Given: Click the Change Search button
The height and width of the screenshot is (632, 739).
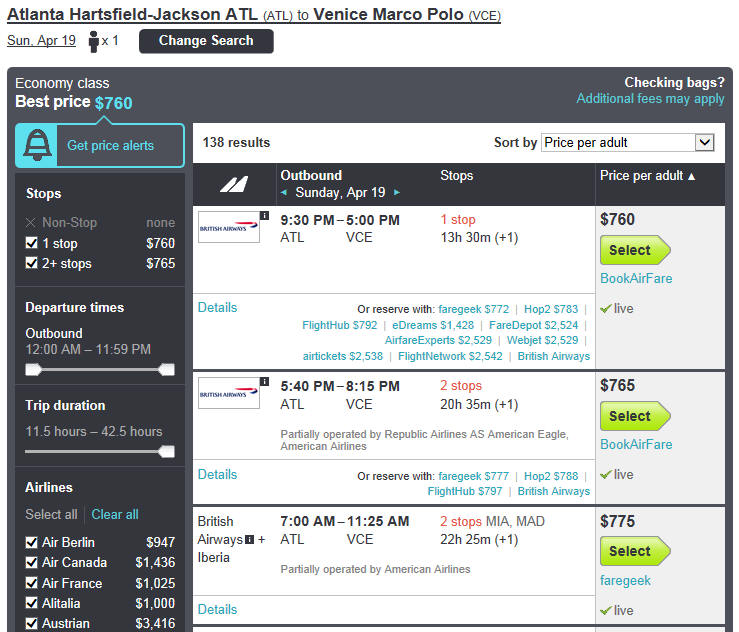Looking at the screenshot, I should [x=206, y=41].
